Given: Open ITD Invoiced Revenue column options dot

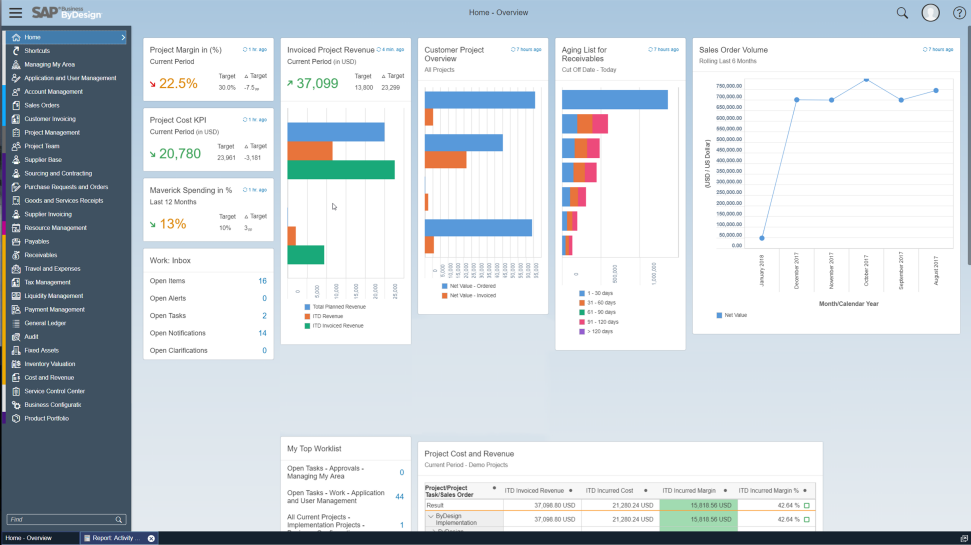Looking at the screenshot, I should [571, 491].
